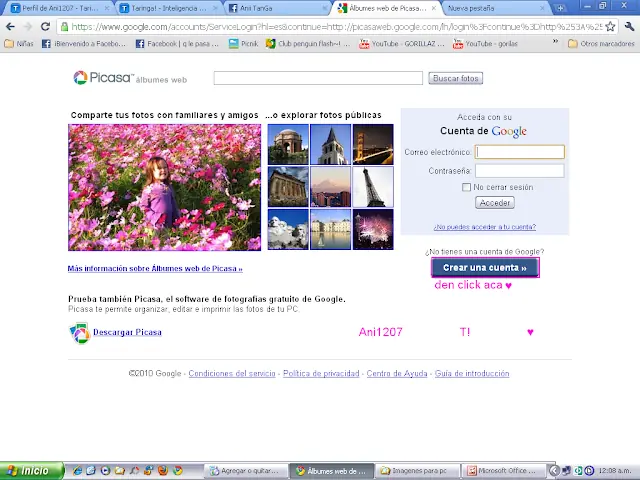Click the Crear una cuenta button
Image resolution: width=640 pixels, height=480 pixels.
click(485, 267)
